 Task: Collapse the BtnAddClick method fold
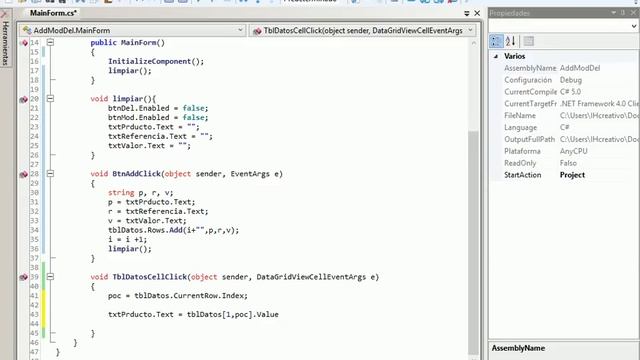point(50,173)
